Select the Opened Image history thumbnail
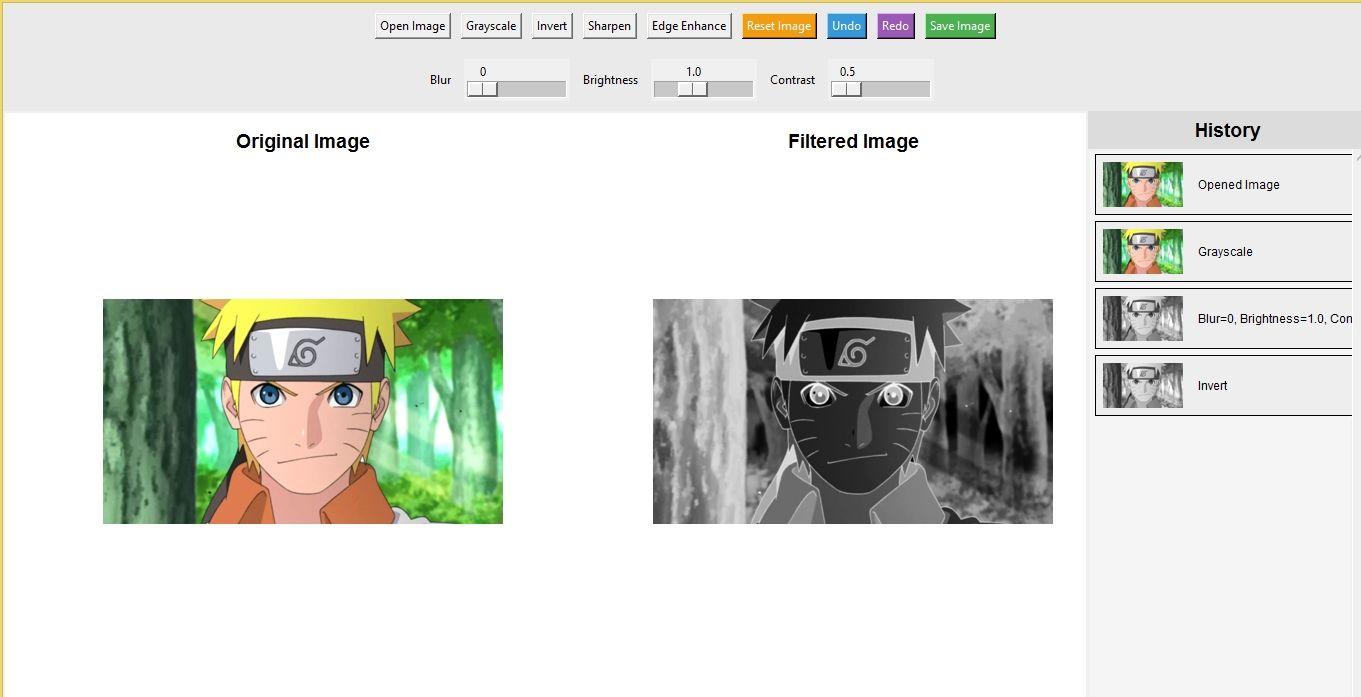This screenshot has width=1361, height=697. tap(1143, 185)
